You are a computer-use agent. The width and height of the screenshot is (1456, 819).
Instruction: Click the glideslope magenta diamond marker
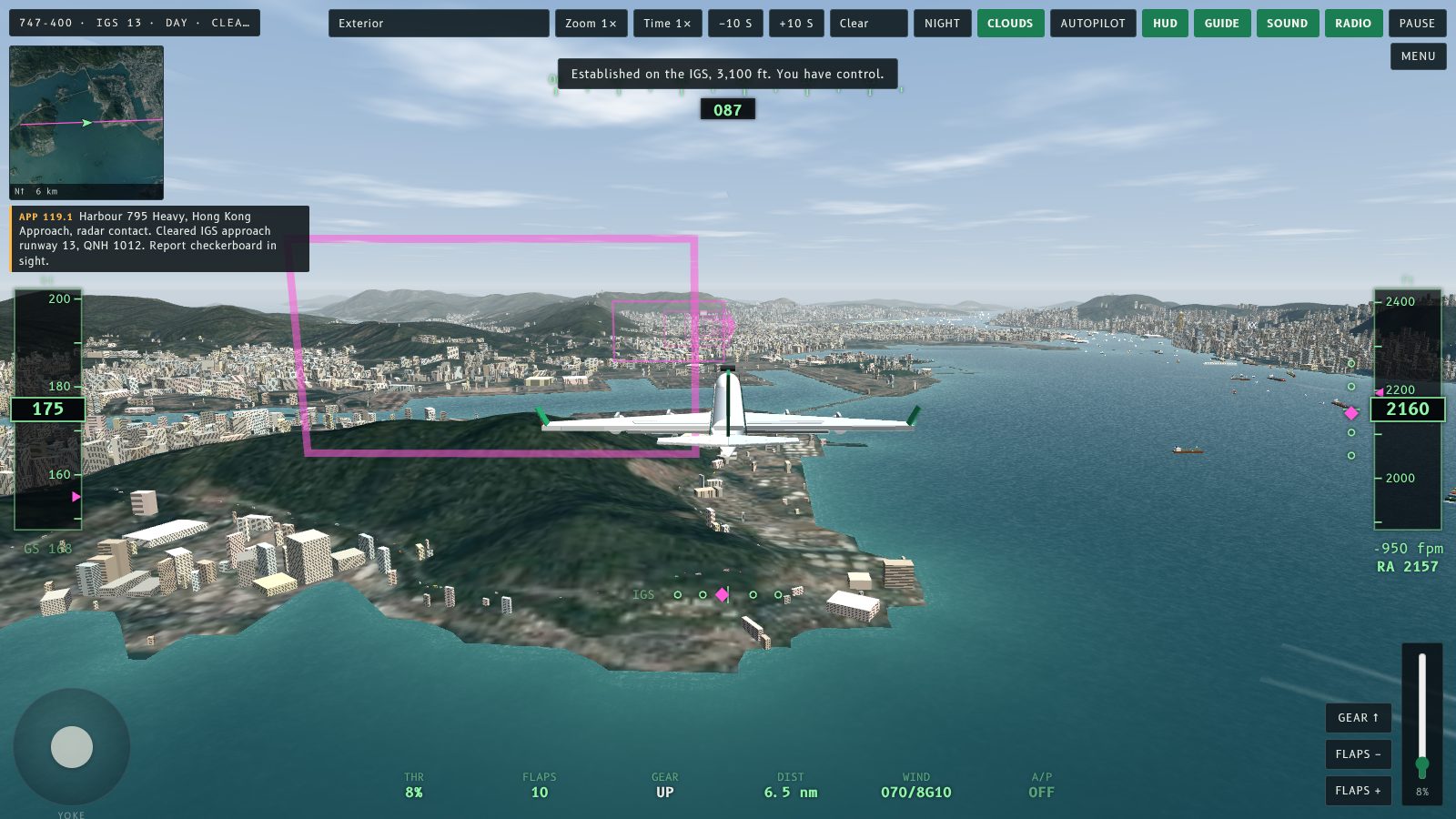tap(1351, 413)
